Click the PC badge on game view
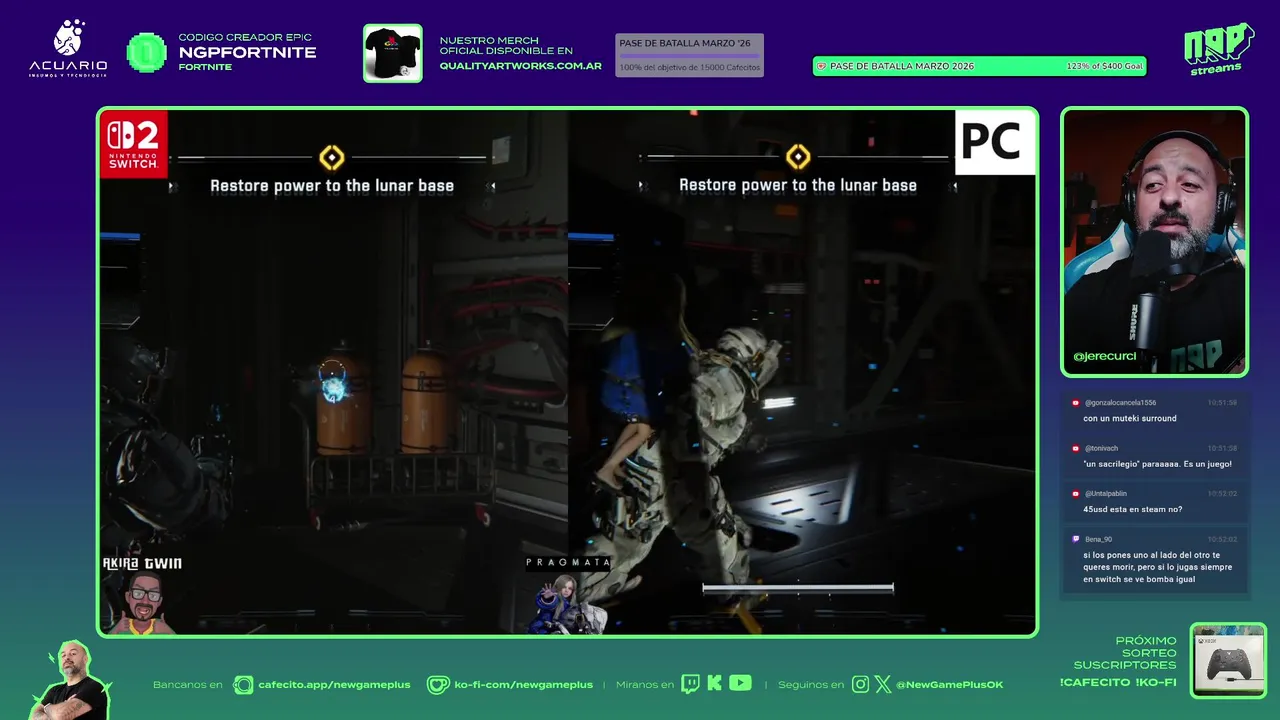The width and height of the screenshot is (1280, 720). click(994, 142)
